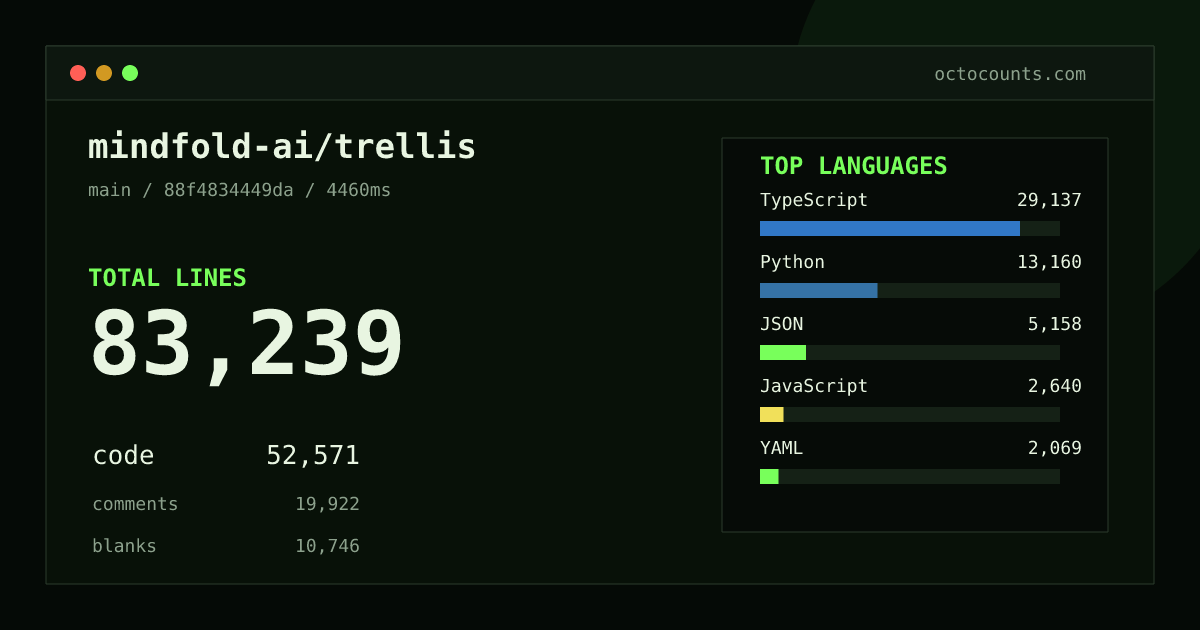Click the Python language label
Image resolution: width=1200 pixels, height=630 pixels.
coord(792,262)
